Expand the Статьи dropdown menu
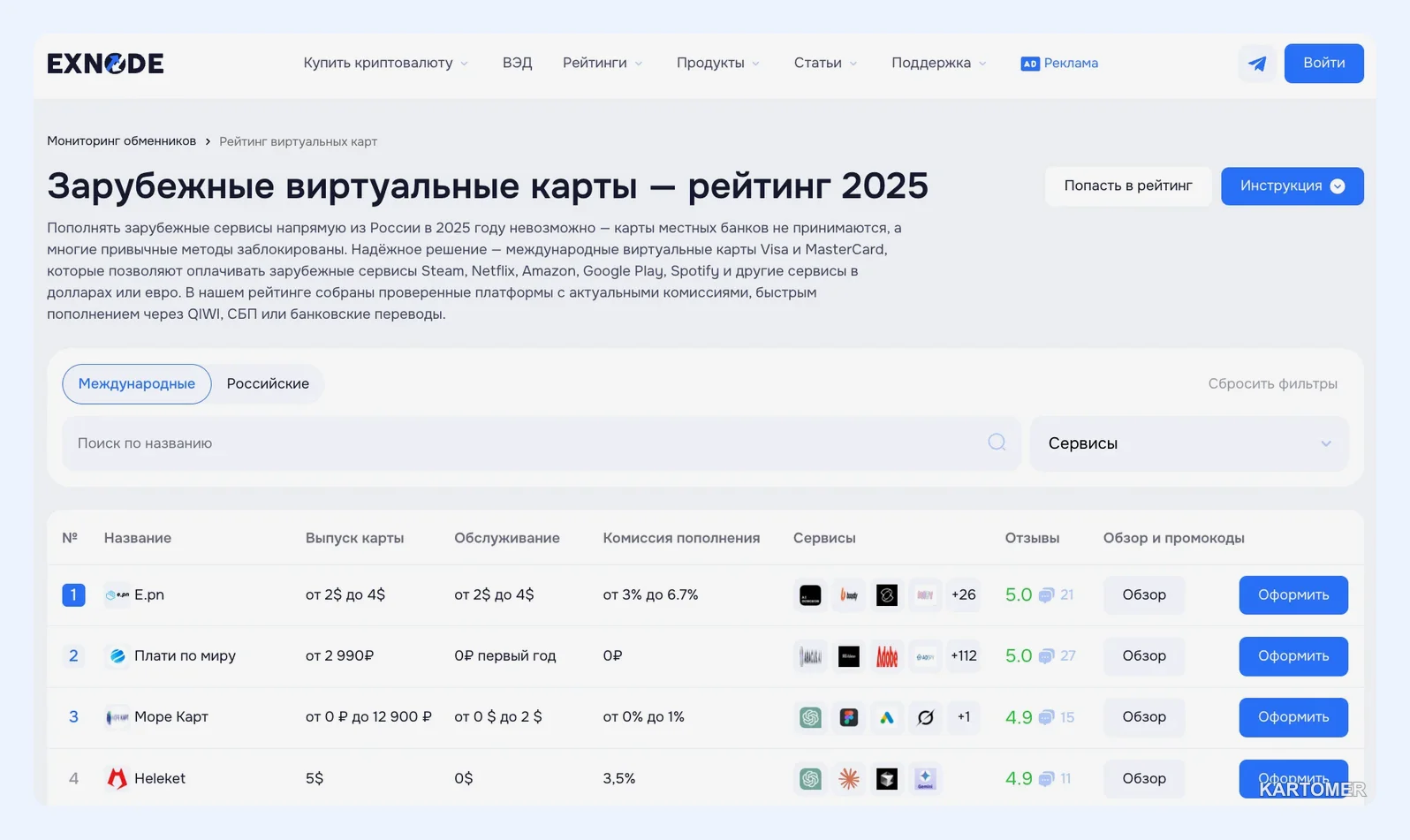 (x=825, y=63)
